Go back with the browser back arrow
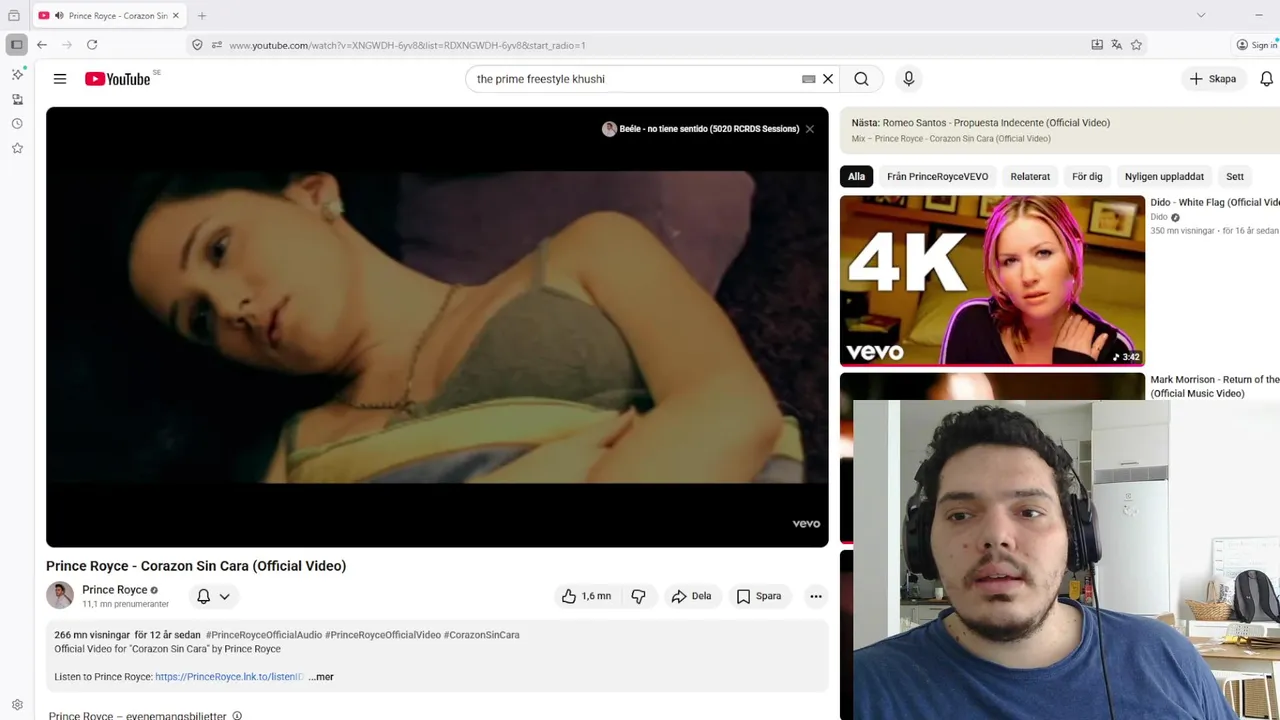Image resolution: width=1280 pixels, height=720 pixels. coord(42,45)
